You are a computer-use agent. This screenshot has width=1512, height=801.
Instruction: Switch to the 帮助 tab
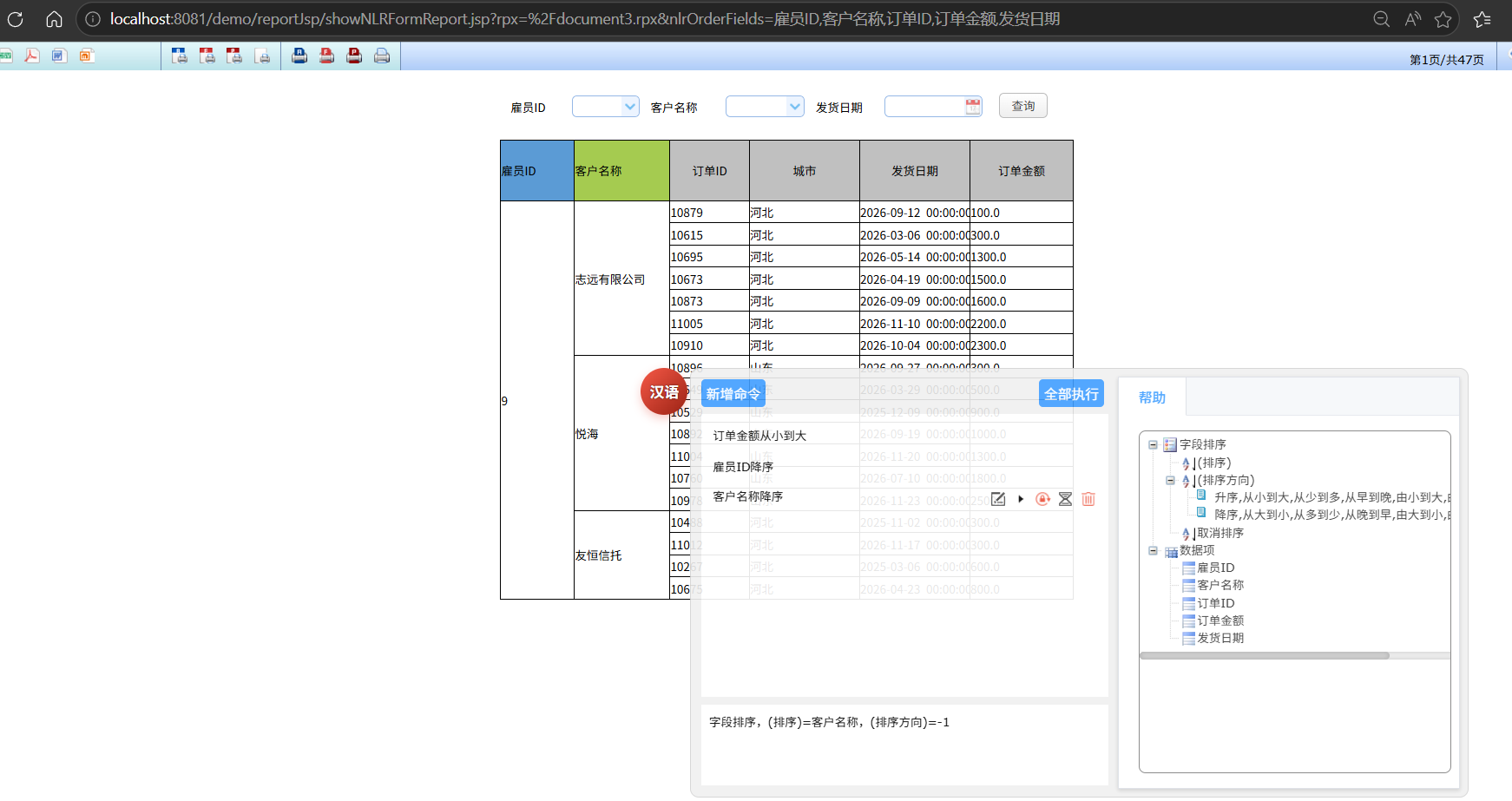[1152, 397]
